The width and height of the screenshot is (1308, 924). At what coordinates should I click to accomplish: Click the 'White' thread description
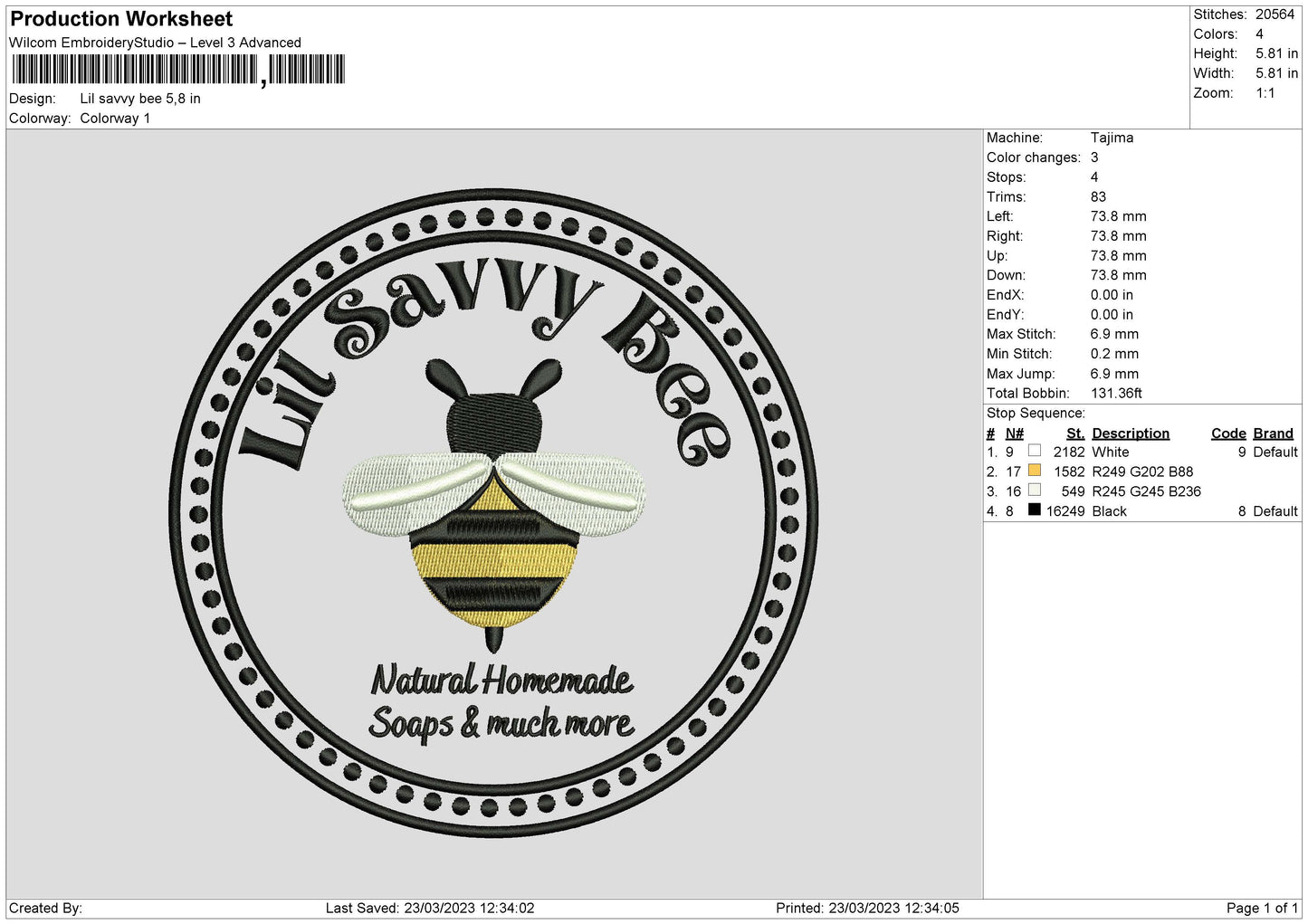1111,452
